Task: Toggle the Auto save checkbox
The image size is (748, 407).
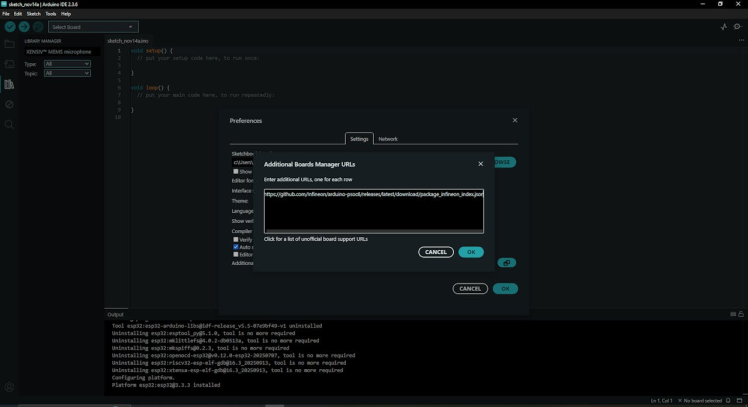Action: pos(236,247)
